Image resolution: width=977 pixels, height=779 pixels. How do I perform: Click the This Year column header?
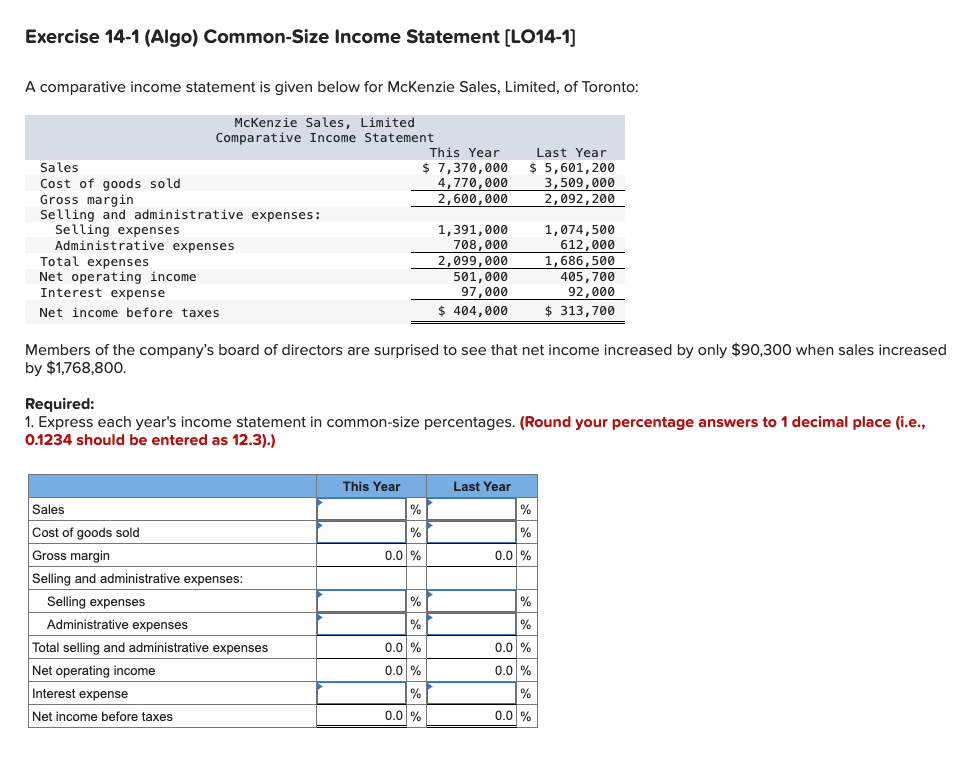click(372, 486)
